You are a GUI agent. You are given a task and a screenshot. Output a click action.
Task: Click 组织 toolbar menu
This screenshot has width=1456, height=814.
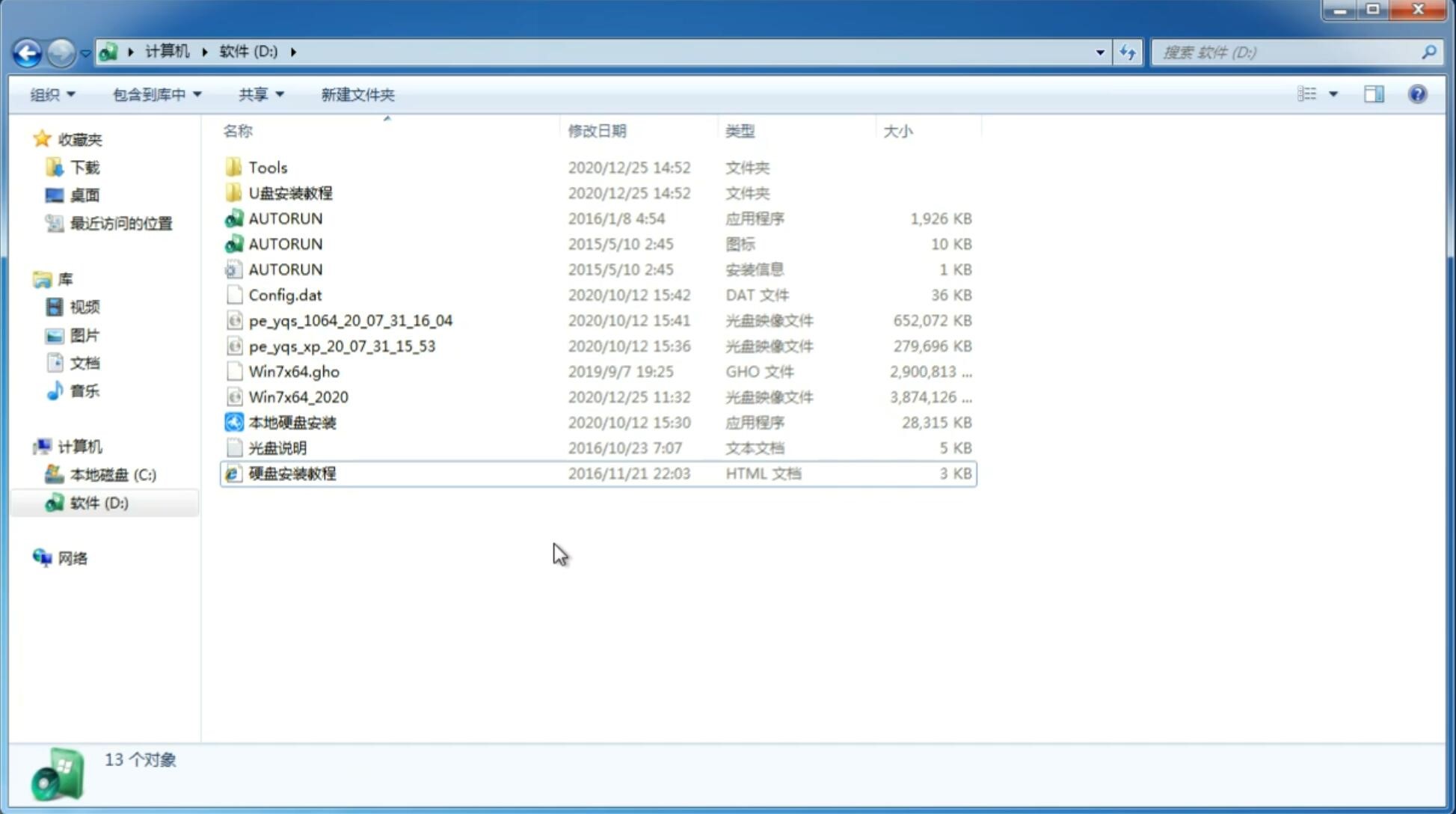tap(52, 93)
